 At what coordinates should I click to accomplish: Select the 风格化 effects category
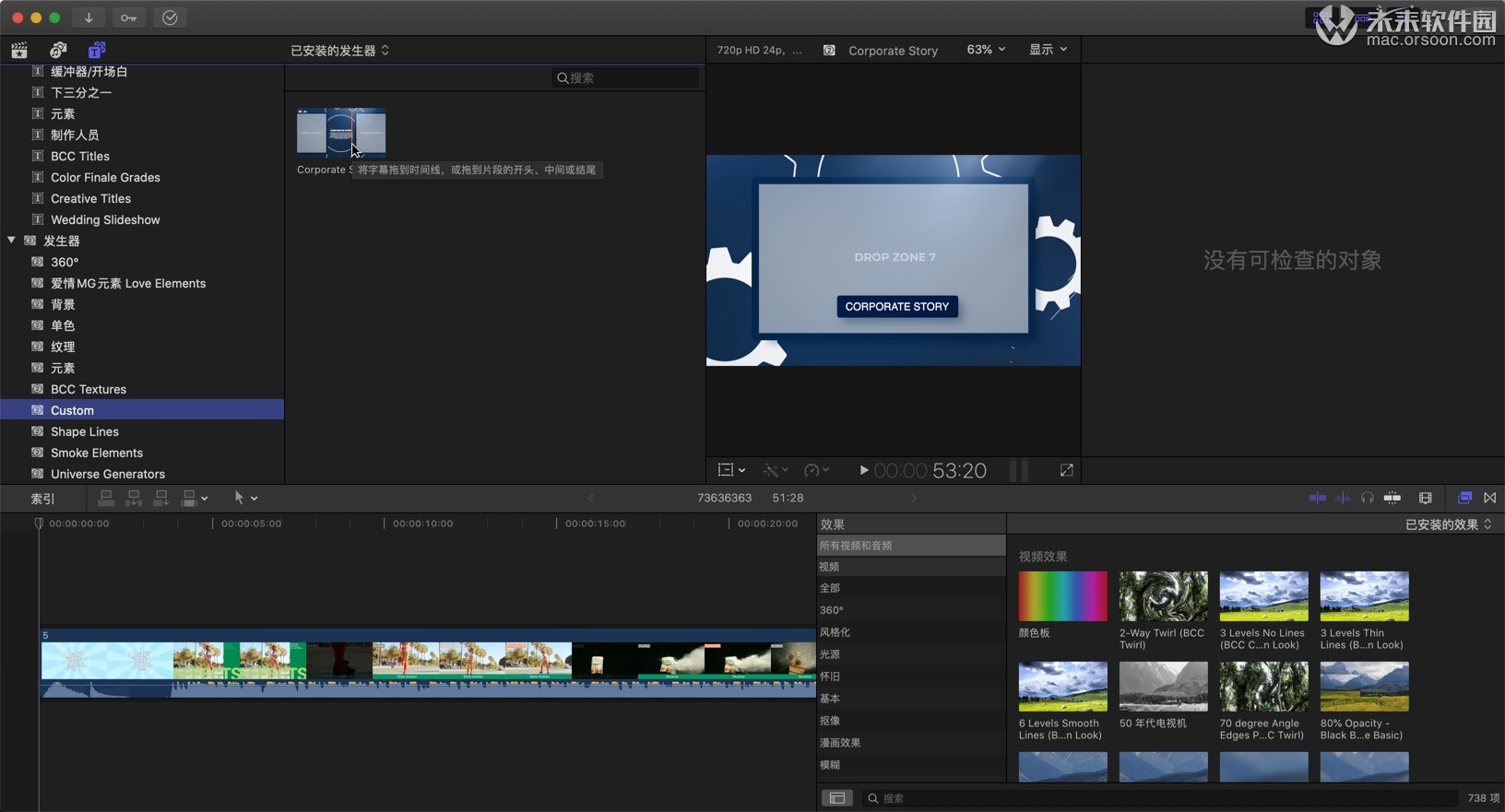point(911,632)
